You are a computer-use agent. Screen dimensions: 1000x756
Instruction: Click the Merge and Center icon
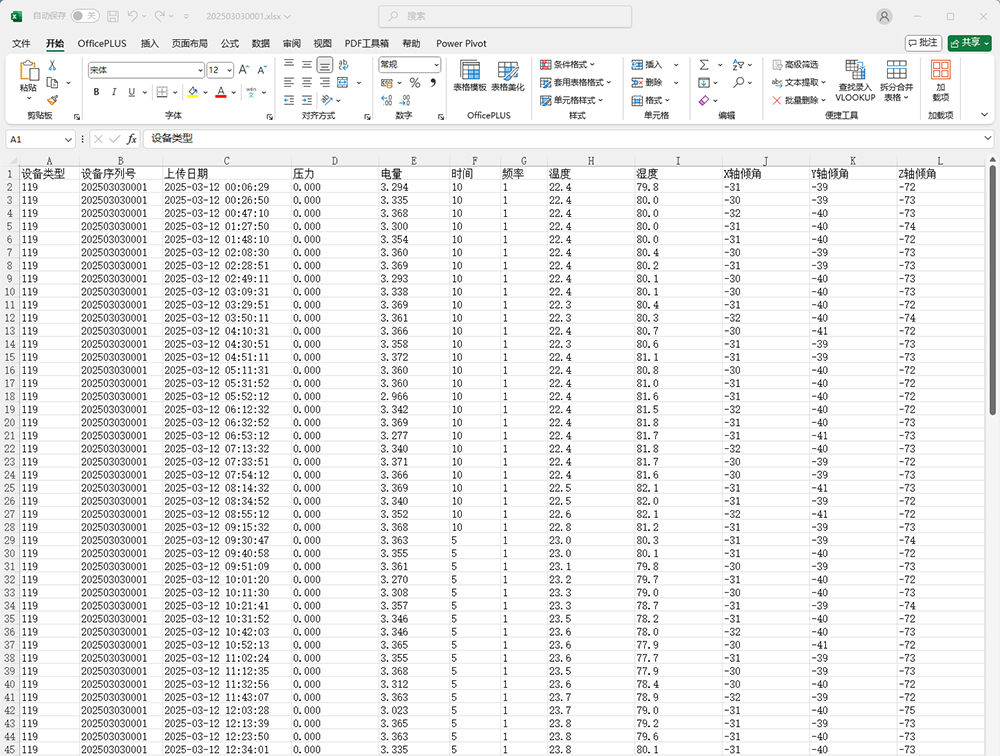tap(343, 82)
